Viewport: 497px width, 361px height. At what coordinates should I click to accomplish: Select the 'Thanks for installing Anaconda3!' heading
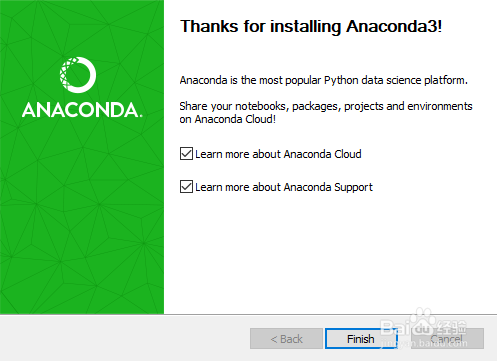(311, 26)
